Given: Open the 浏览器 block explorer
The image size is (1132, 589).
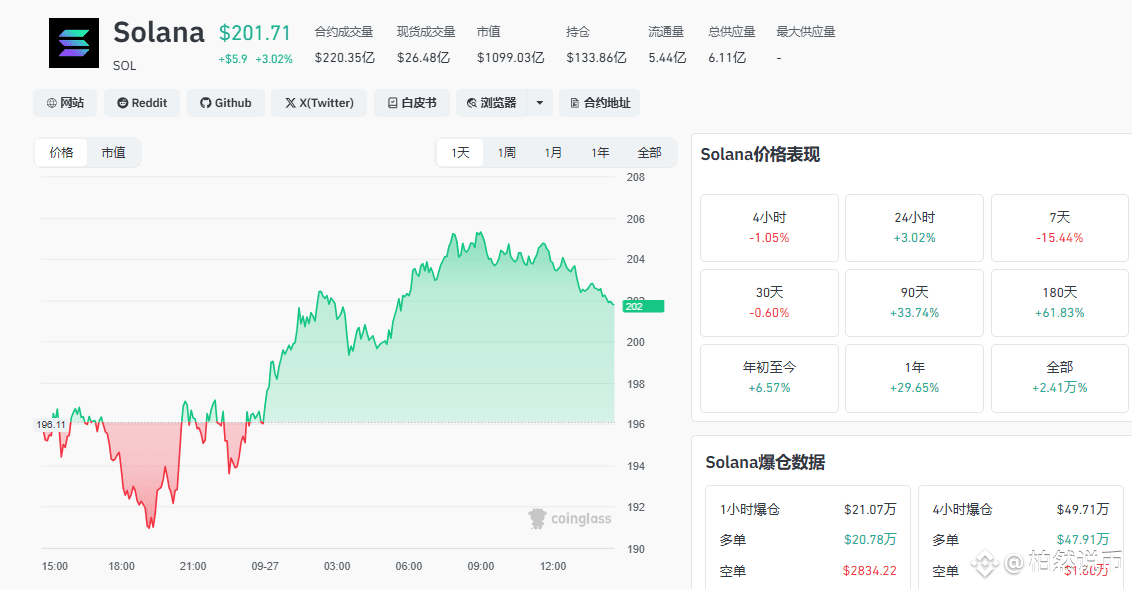Looking at the screenshot, I should click(x=491, y=103).
